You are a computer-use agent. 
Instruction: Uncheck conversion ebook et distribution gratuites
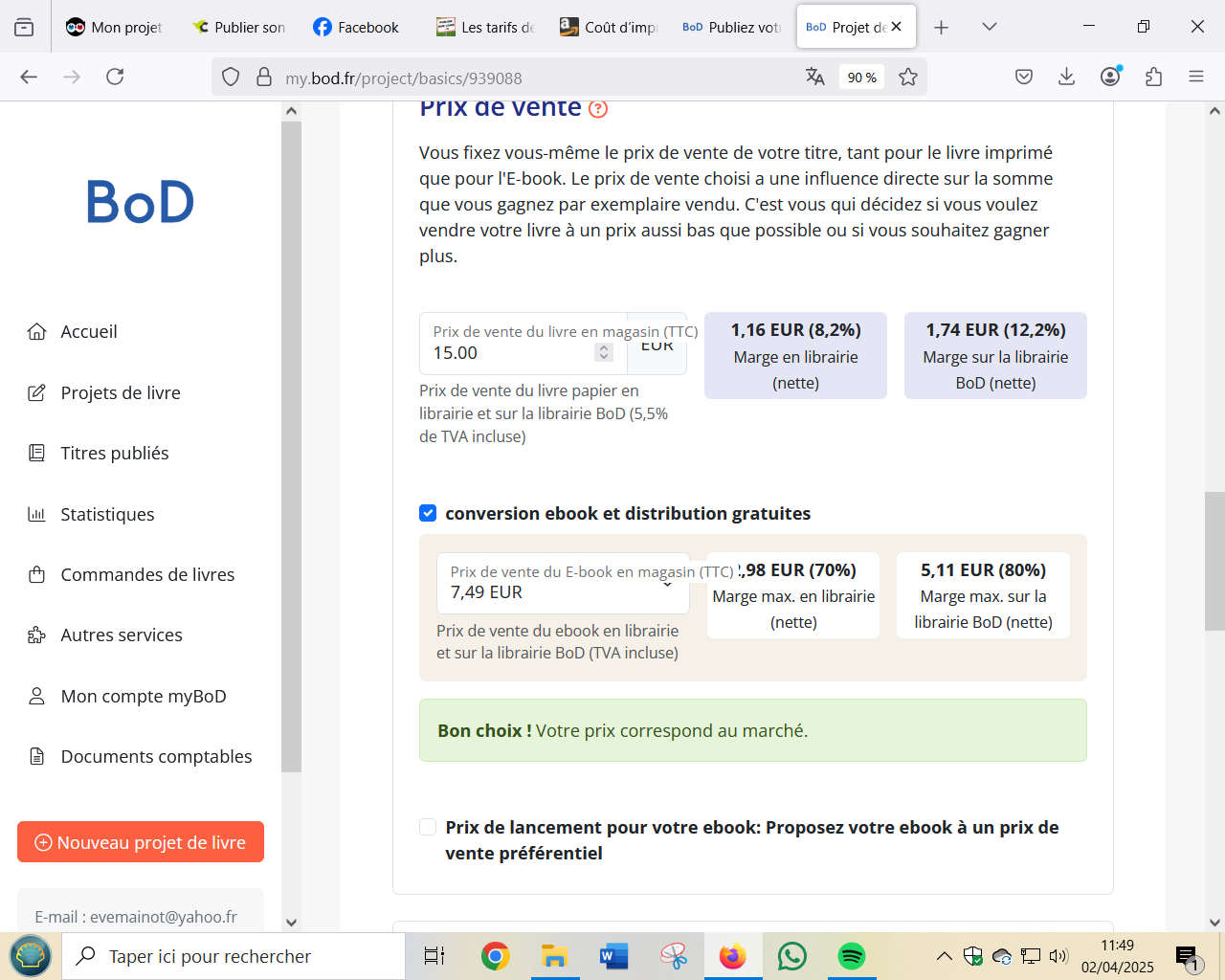[x=428, y=514]
